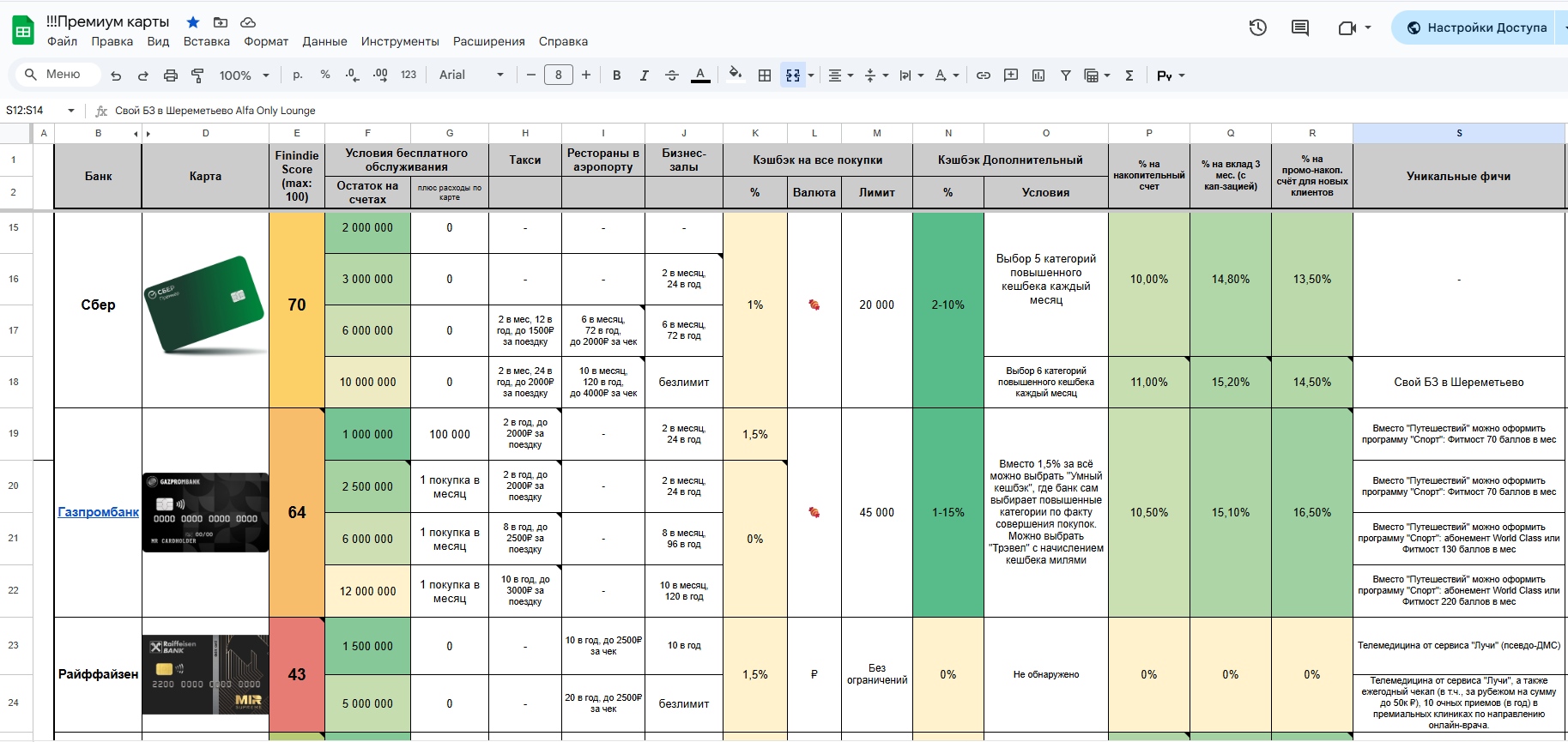Open the Расширения menu
This screenshot has width=1568, height=742.
(x=488, y=41)
